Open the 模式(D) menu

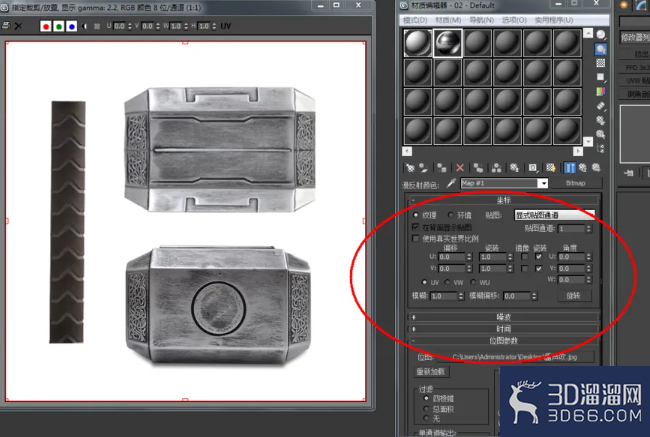point(415,20)
